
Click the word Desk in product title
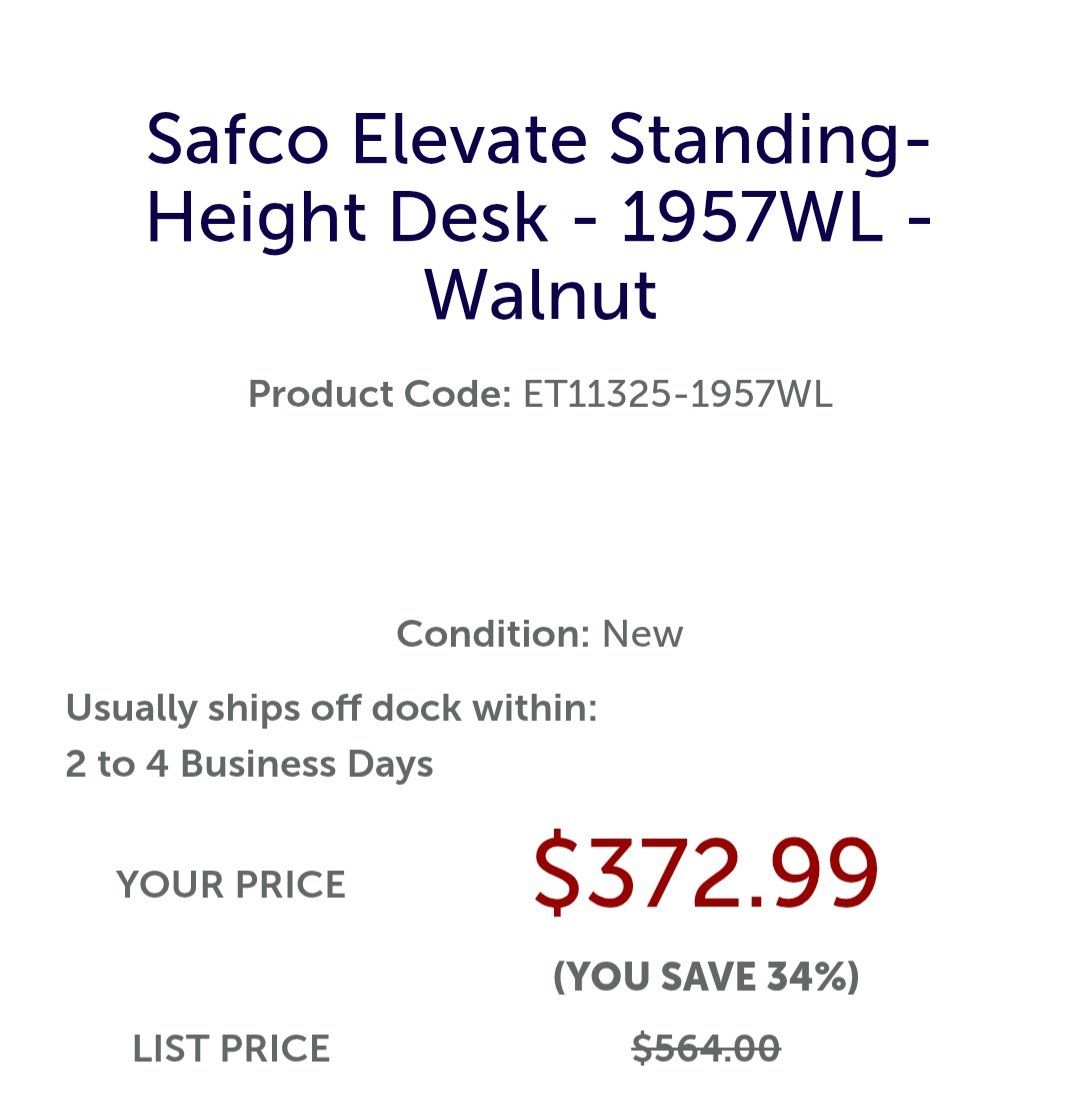[x=469, y=217]
